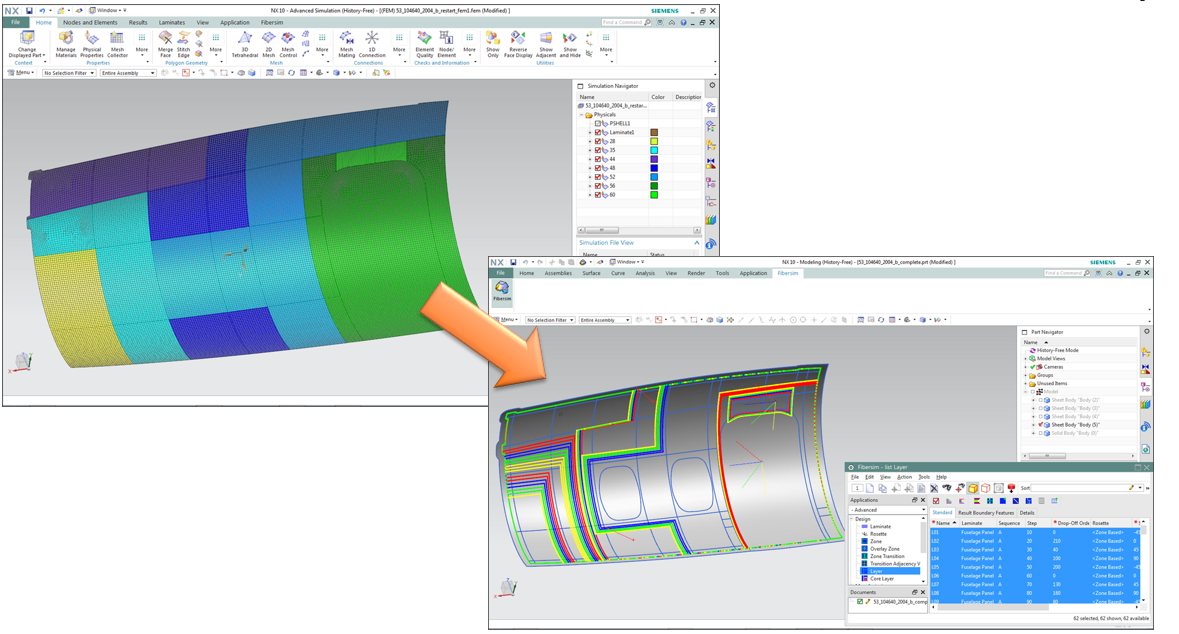Expand Groups in Part Navigator

1026,375
